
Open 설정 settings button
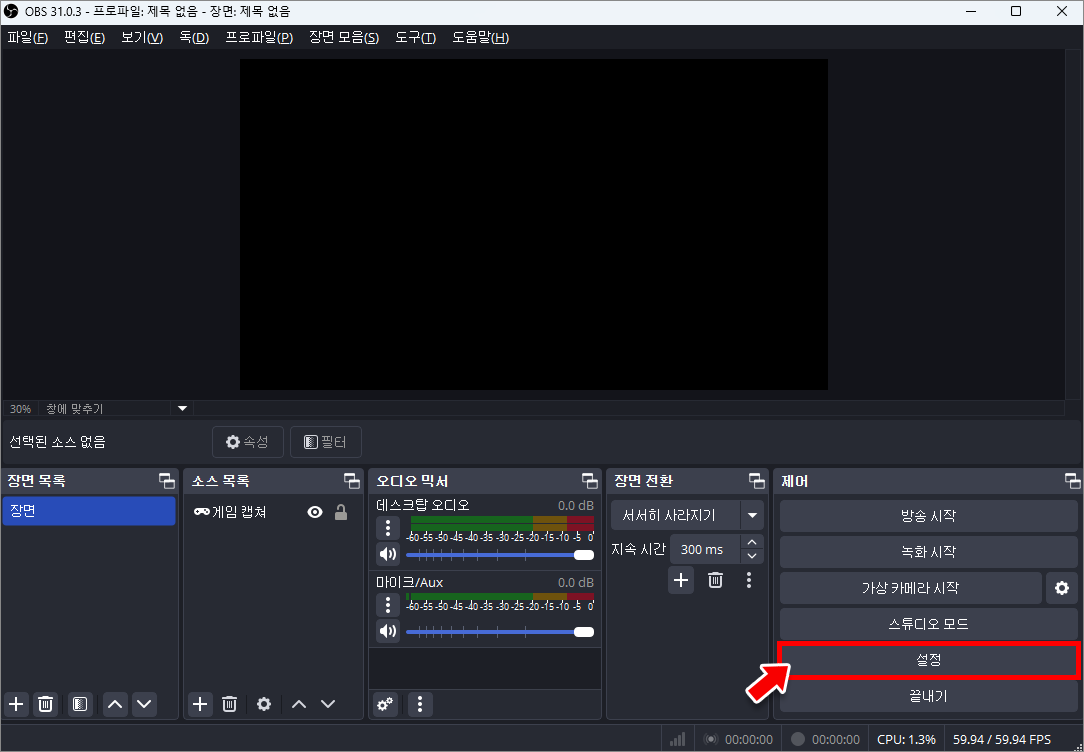pyautogui.click(x=928, y=660)
